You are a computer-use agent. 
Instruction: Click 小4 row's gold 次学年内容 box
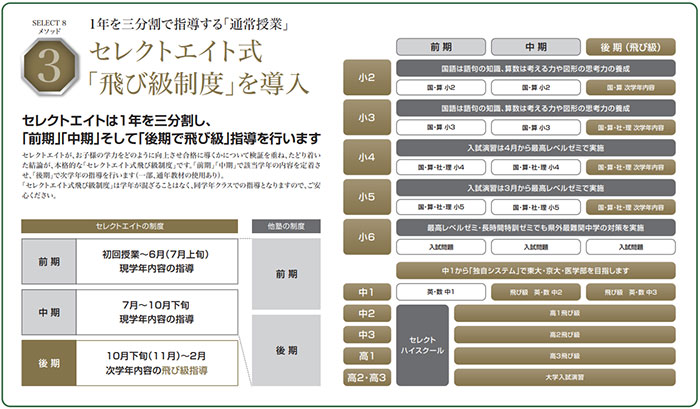tap(630, 167)
